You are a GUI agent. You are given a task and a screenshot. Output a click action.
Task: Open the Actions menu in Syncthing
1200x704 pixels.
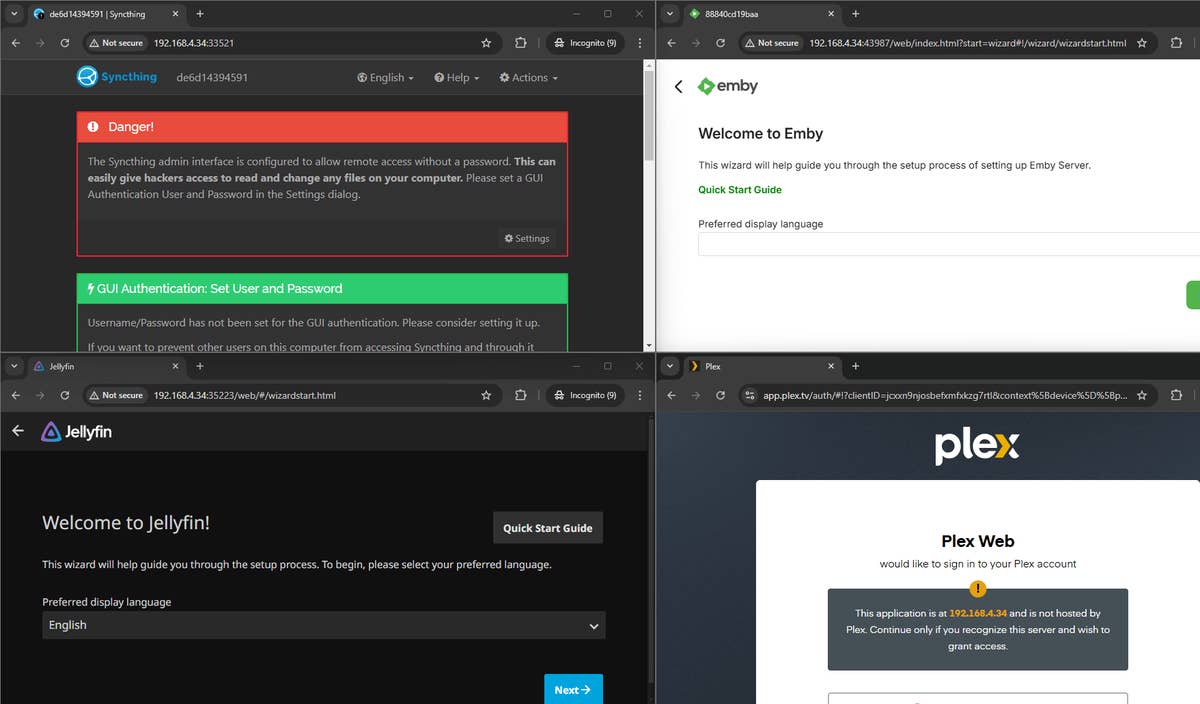point(528,78)
